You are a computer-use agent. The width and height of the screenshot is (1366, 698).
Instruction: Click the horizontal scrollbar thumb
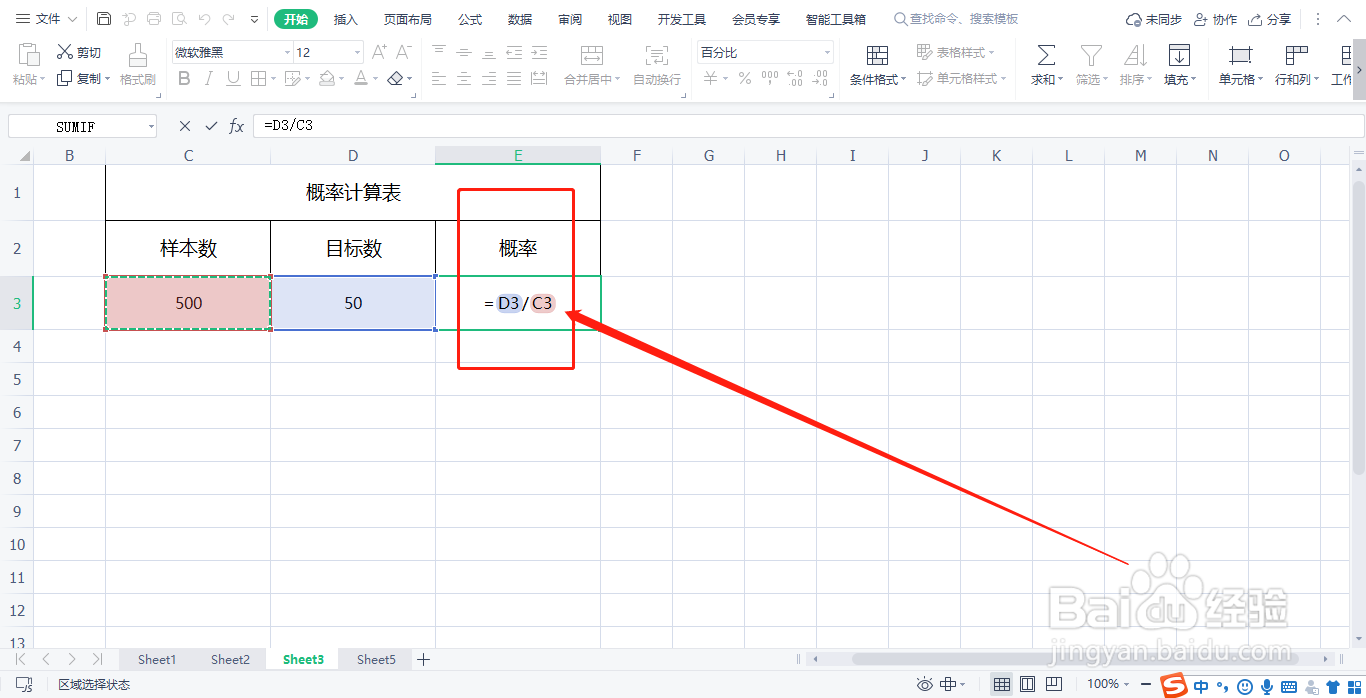[x=1075, y=659]
